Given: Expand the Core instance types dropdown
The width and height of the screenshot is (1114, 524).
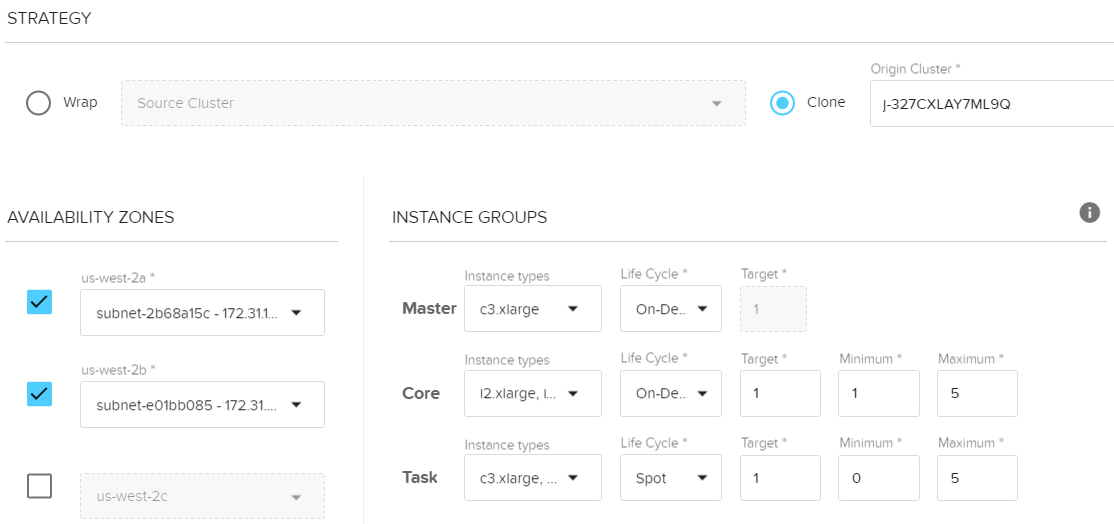Looking at the screenshot, I should point(533,394).
